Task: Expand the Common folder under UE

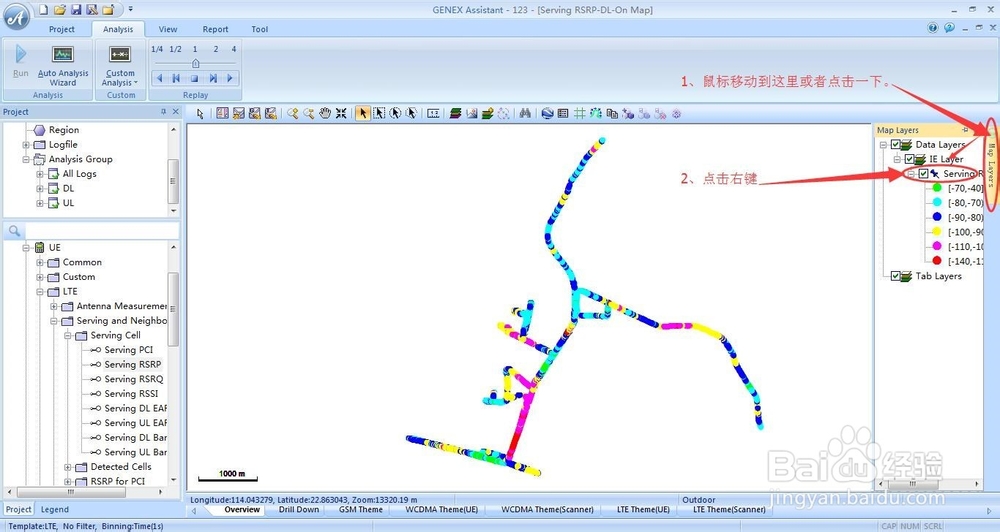Action: pyautogui.click(x=40, y=262)
